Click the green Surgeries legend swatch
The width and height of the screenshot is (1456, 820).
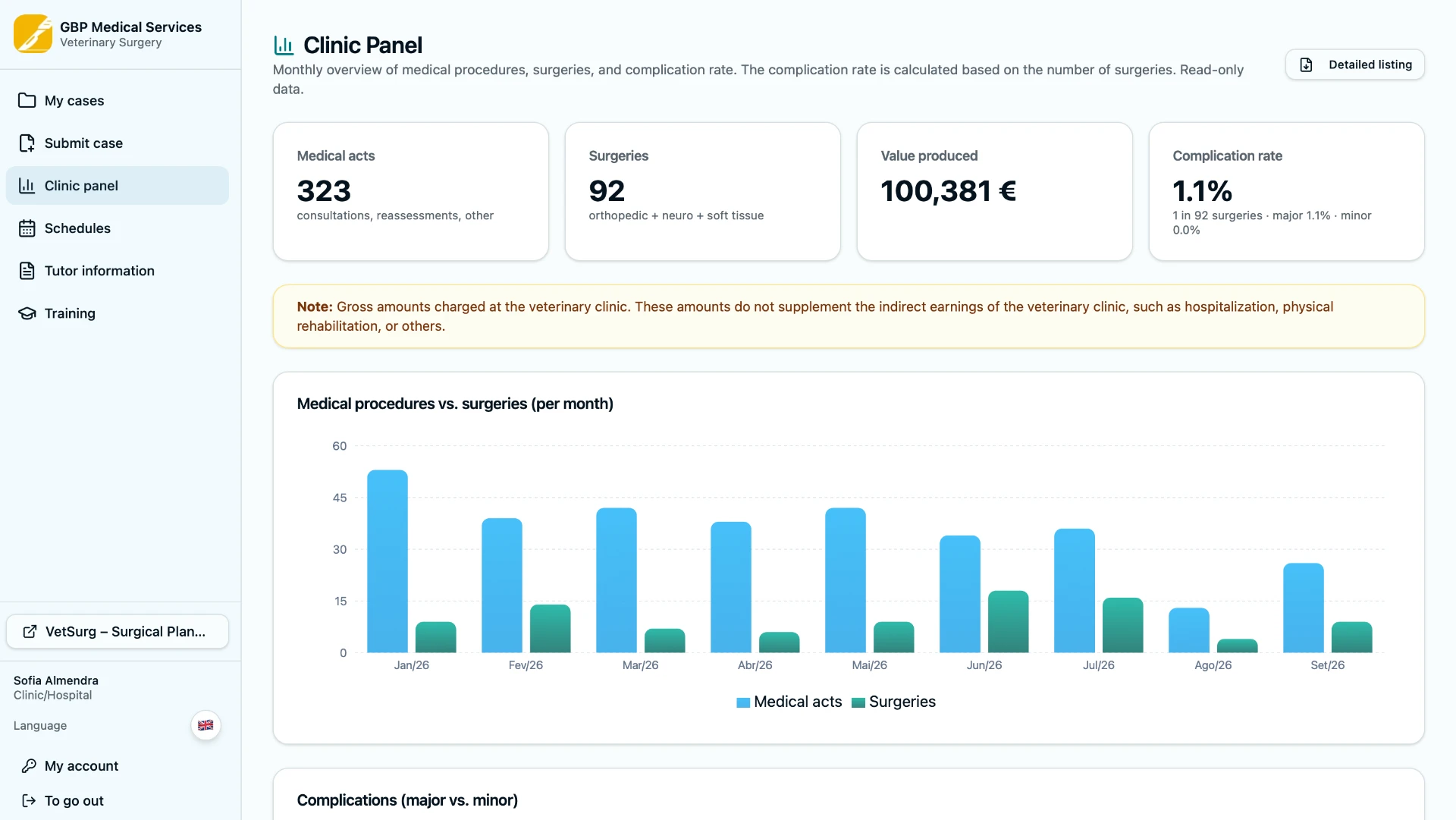(858, 702)
